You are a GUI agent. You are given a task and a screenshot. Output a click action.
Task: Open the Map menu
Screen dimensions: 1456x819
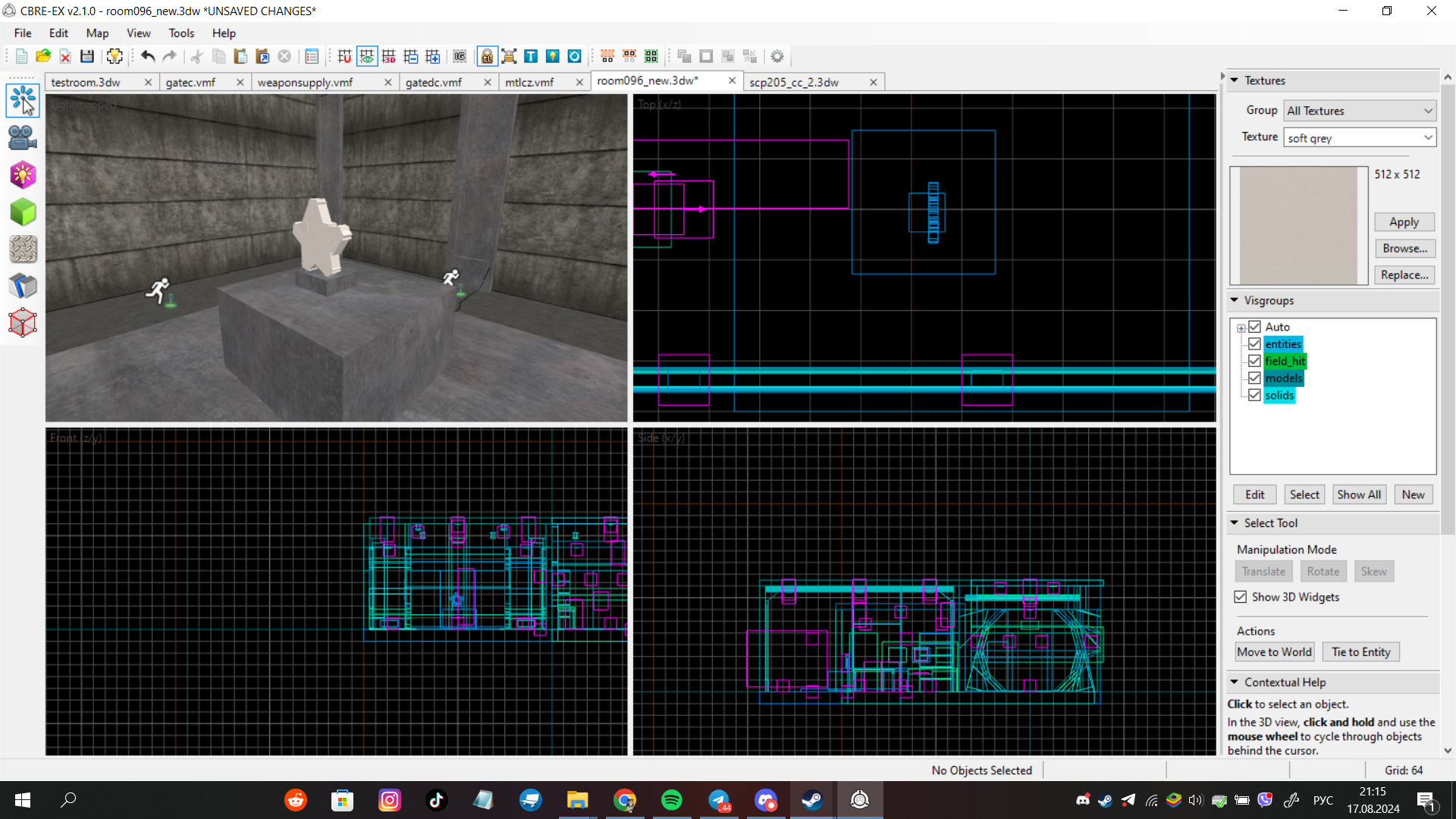(x=97, y=33)
